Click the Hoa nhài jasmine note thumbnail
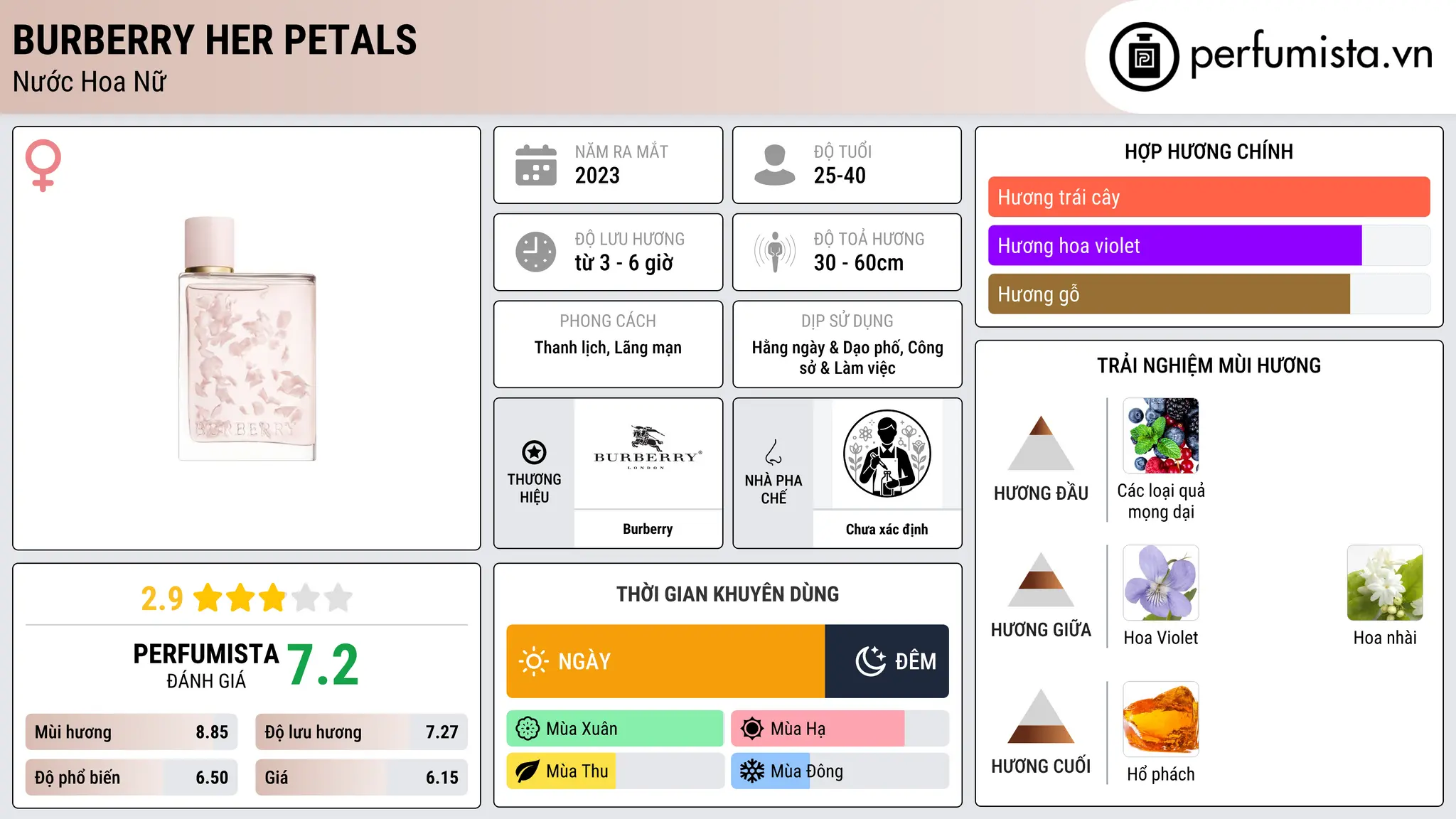The width and height of the screenshot is (1456, 819). pos(1385,583)
